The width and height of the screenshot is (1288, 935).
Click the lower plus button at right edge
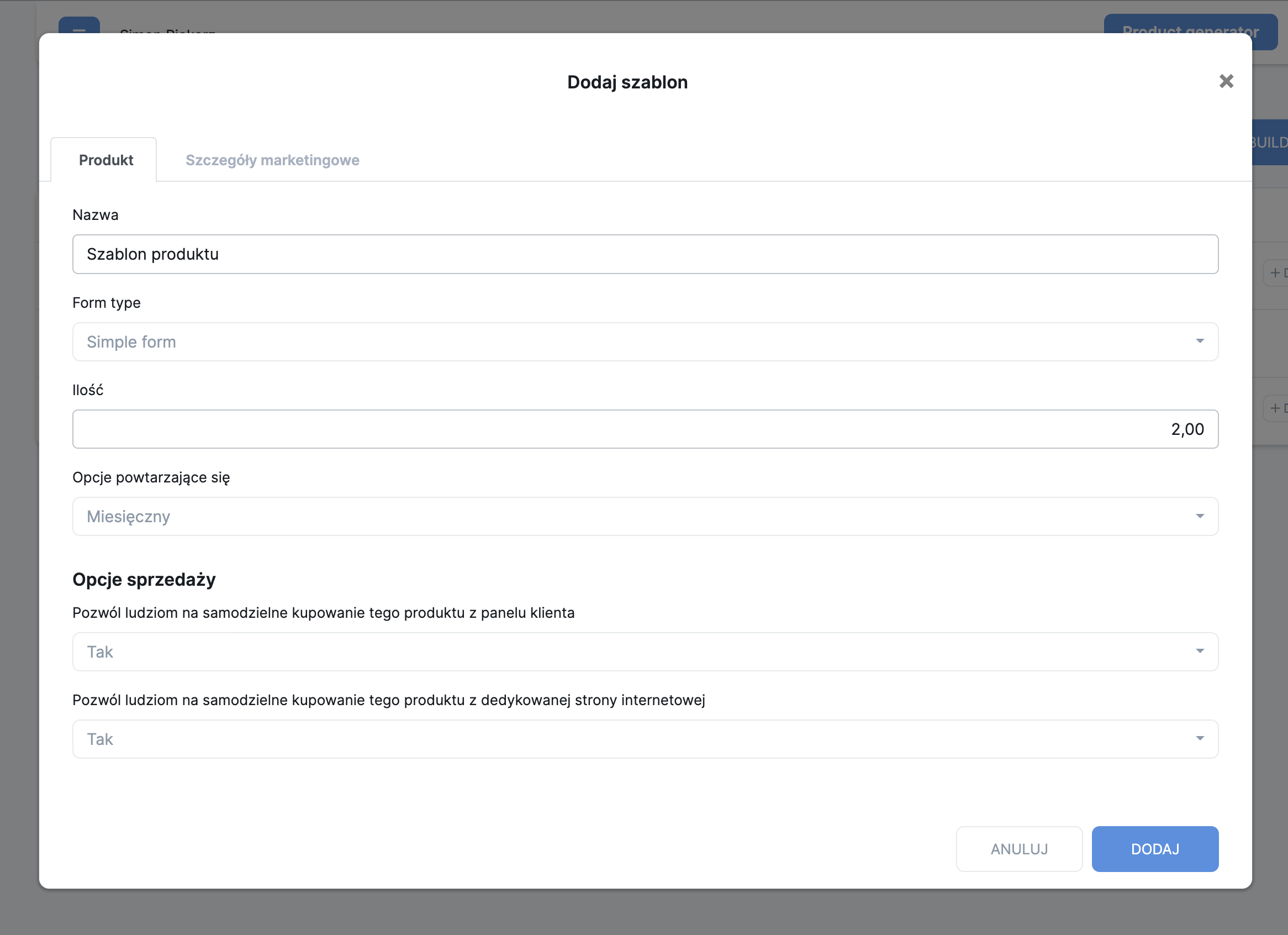pyautogui.click(x=1276, y=408)
